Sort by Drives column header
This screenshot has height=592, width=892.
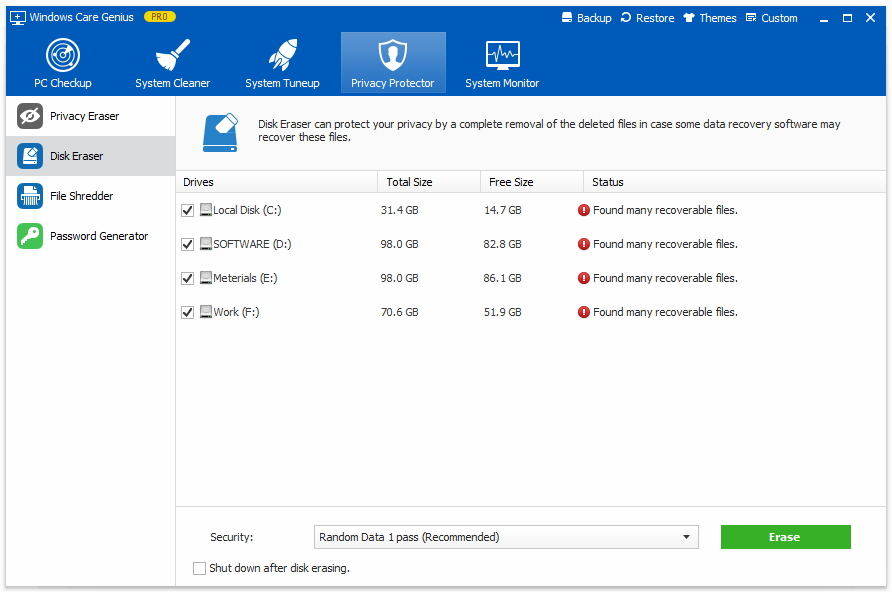(x=276, y=182)
